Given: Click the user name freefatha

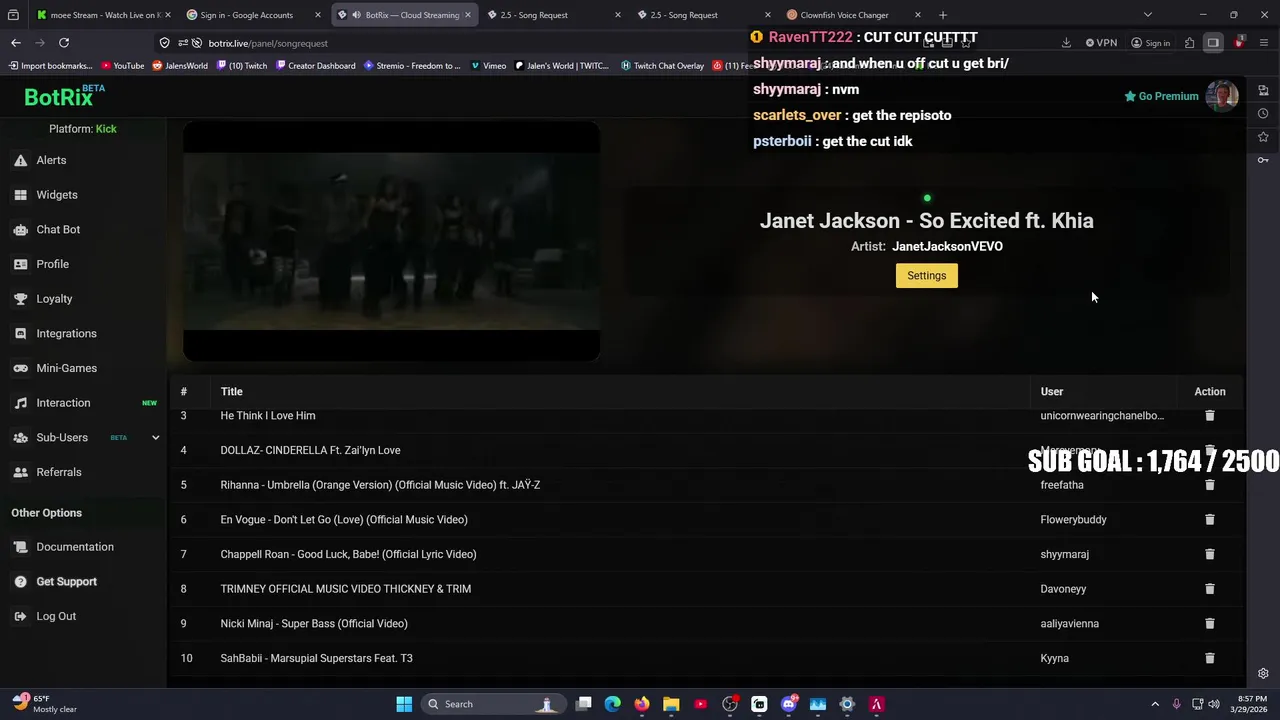Looking at the screenshot, I should coord(1061,485).
